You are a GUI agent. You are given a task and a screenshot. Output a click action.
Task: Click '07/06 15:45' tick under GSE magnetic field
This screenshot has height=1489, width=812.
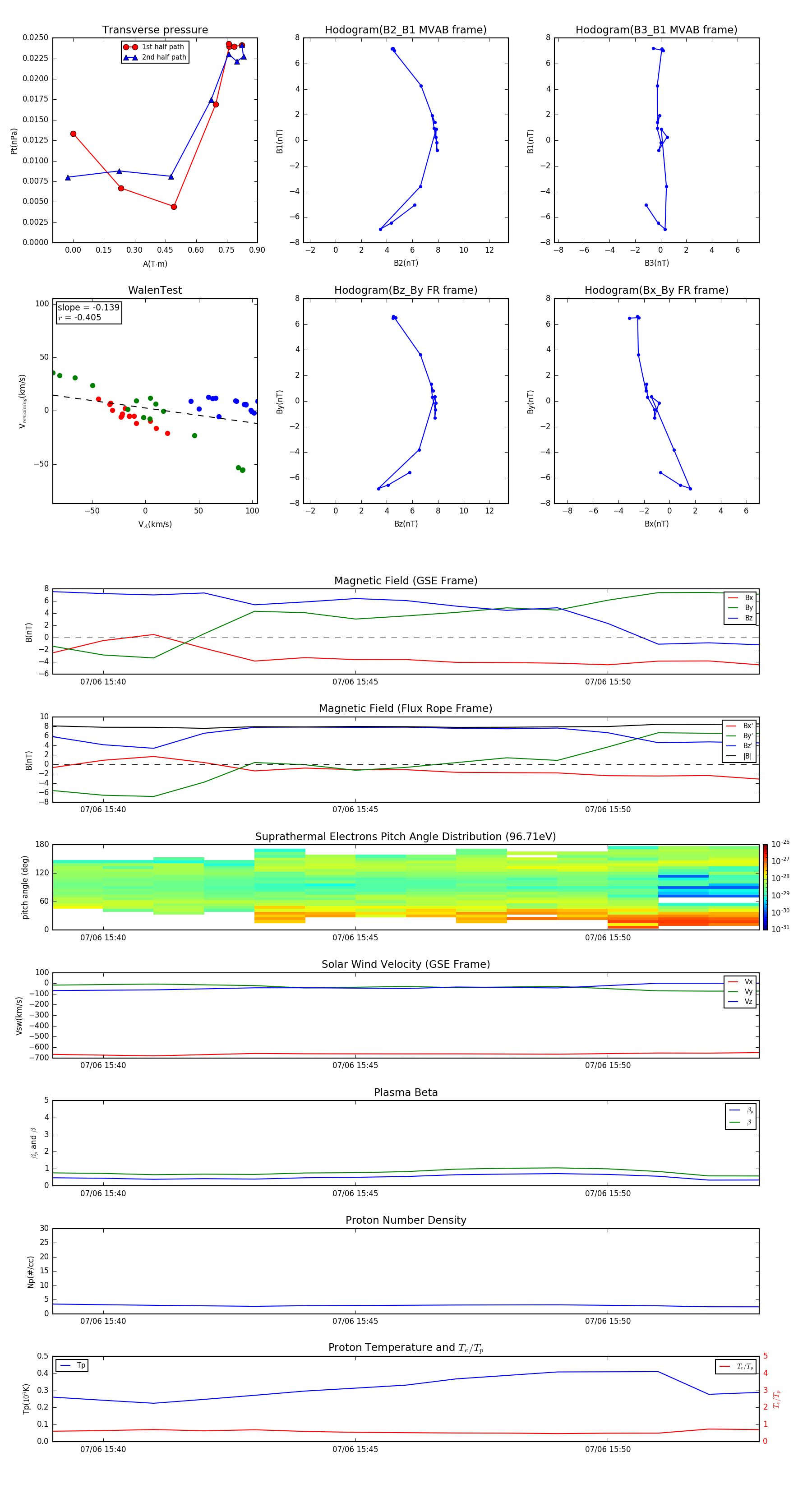tap(355, 682)
